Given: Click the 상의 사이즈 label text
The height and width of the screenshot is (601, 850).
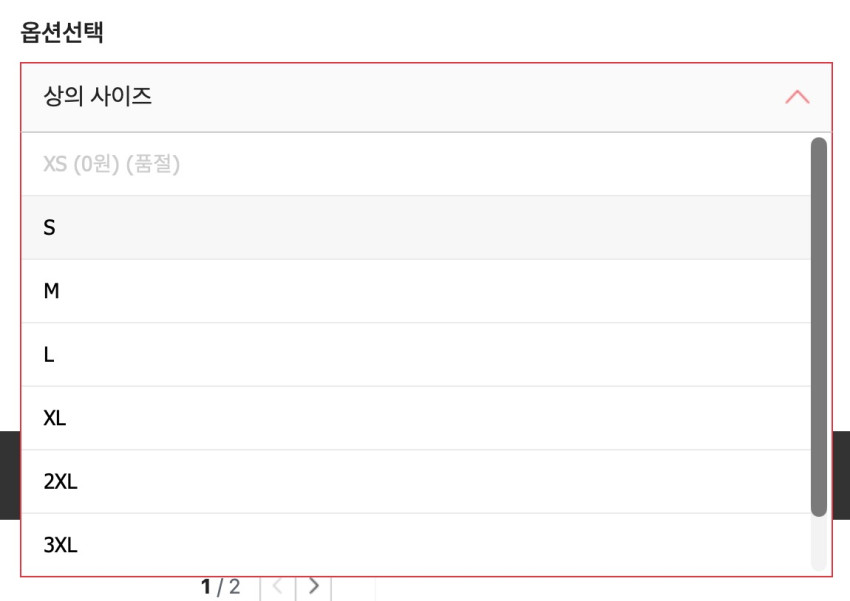Looking at the screenshot, I should pyautogui.click(x=98, y=97).
